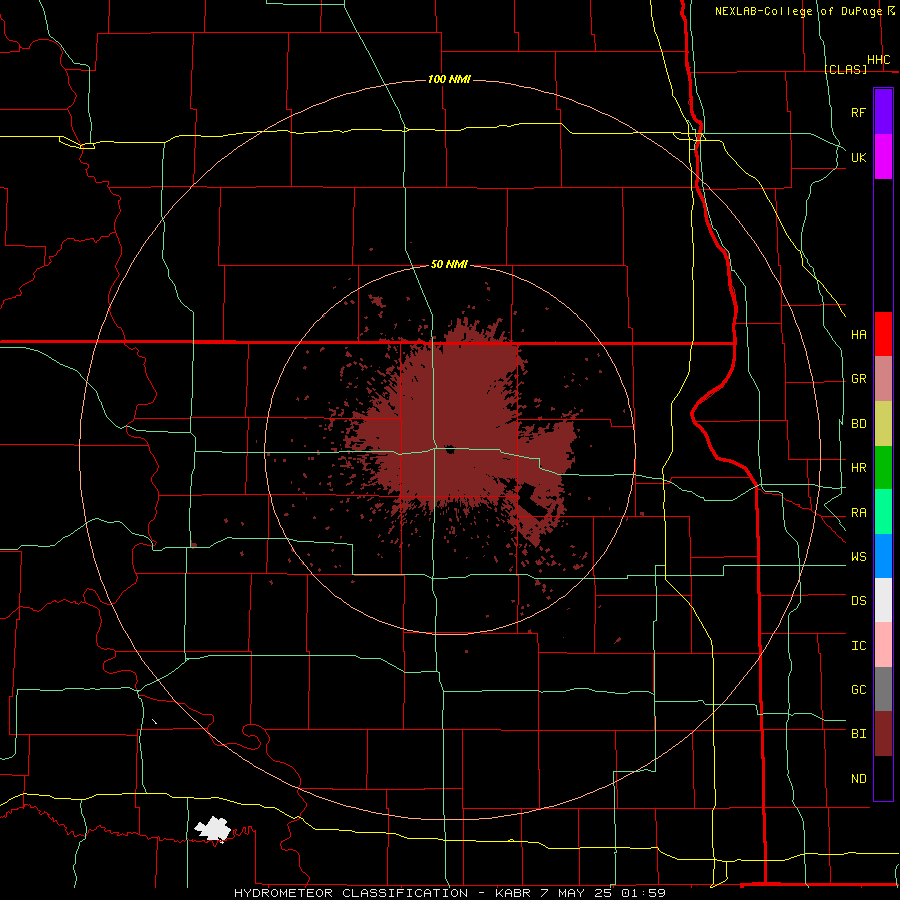Click the HA red legend swatch
The image size is (900, 900).
(883, 334)
